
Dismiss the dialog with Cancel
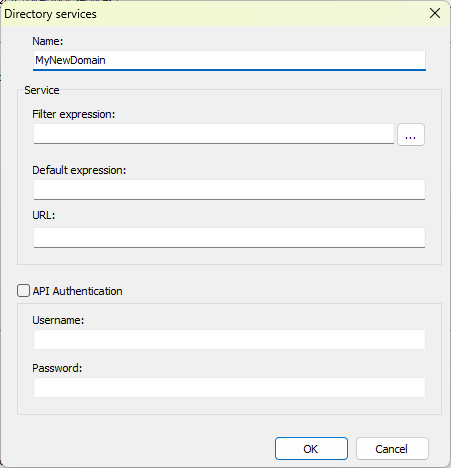[392, 449]
